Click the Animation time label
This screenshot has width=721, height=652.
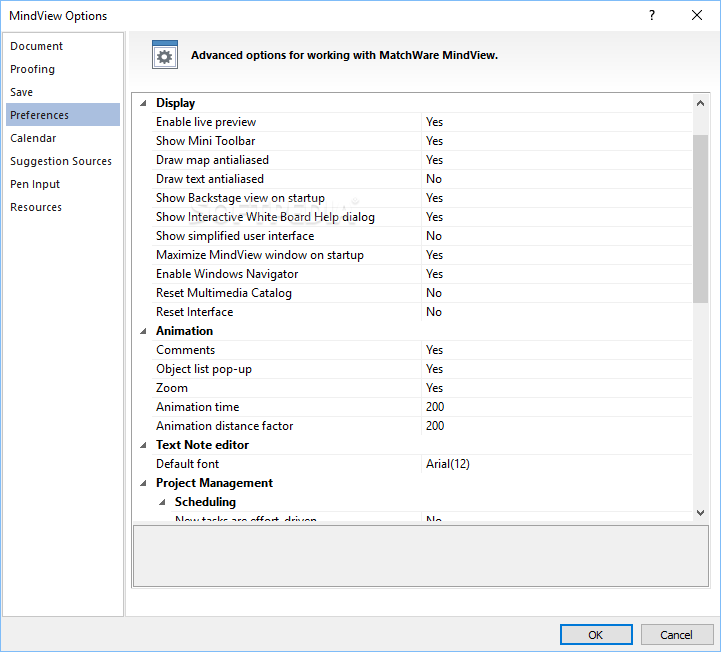[198, 407]
